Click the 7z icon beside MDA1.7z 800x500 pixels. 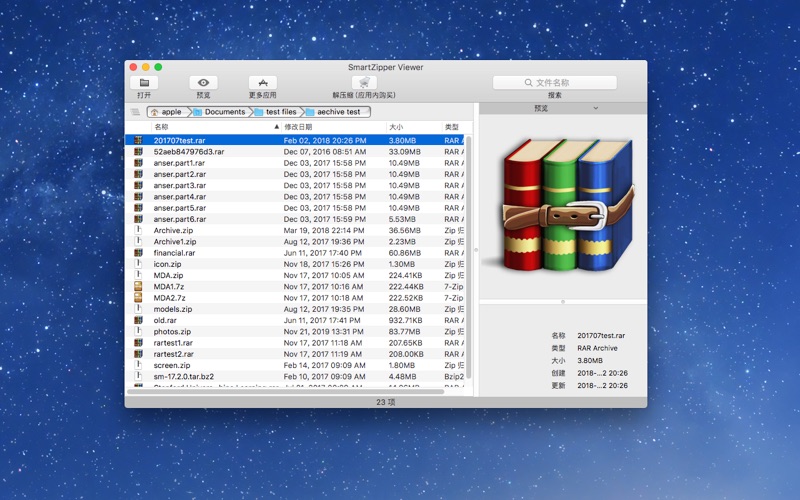click(x=138, y=286)
